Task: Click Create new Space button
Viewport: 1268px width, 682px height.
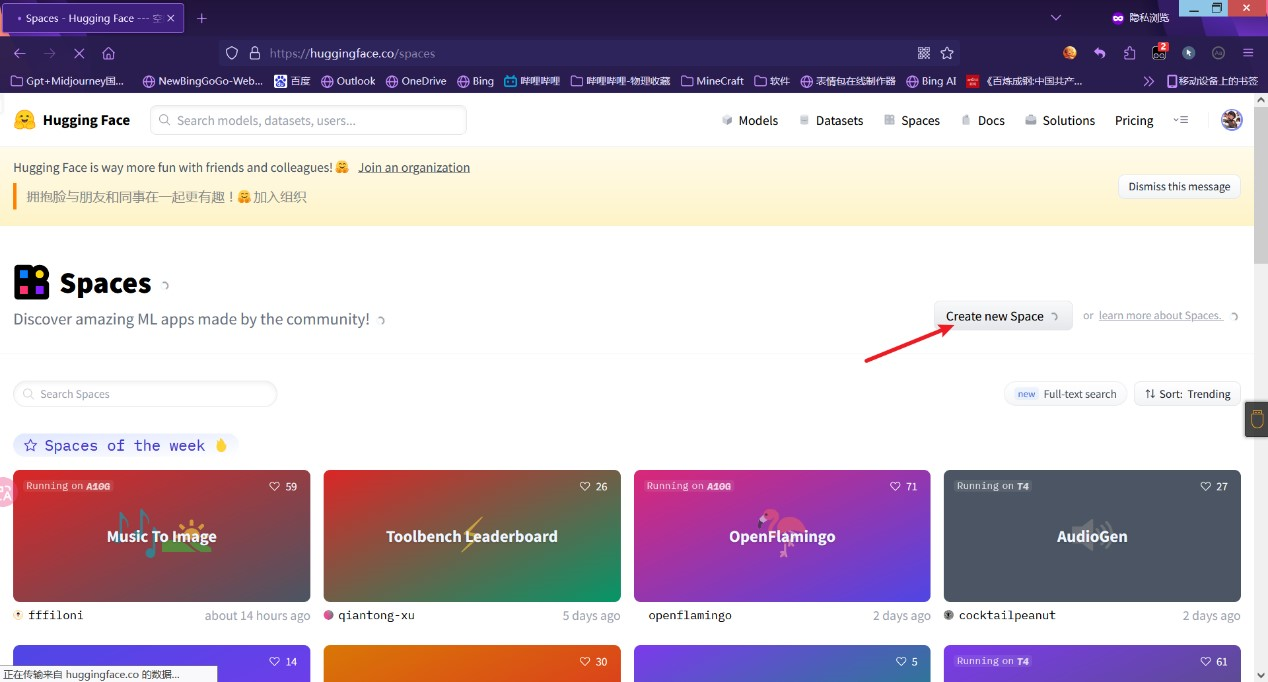Action: click(x=1003, y=316)
